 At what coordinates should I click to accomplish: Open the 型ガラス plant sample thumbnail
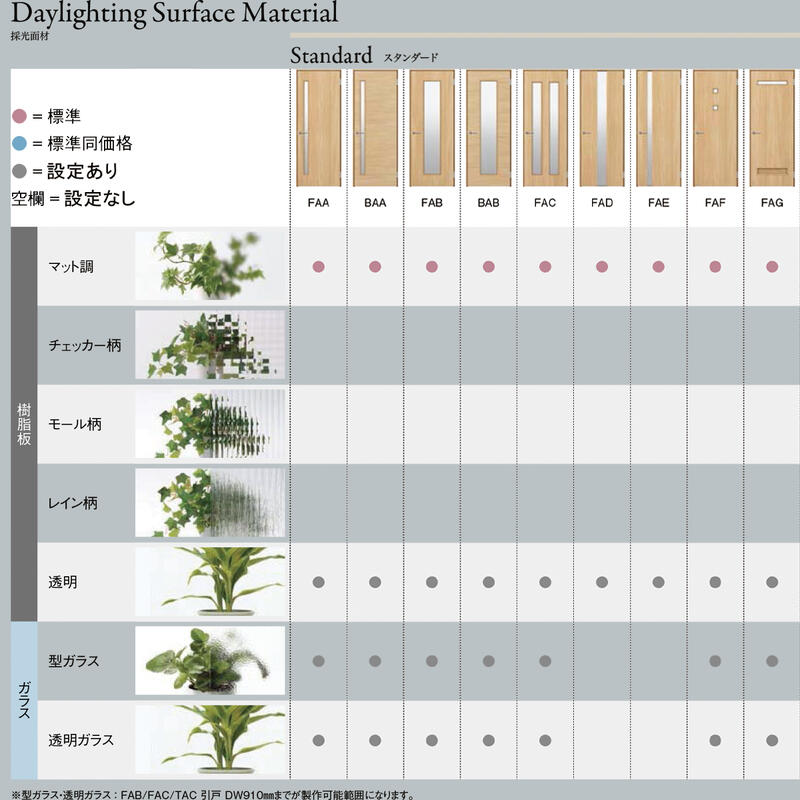click(210, 661)
